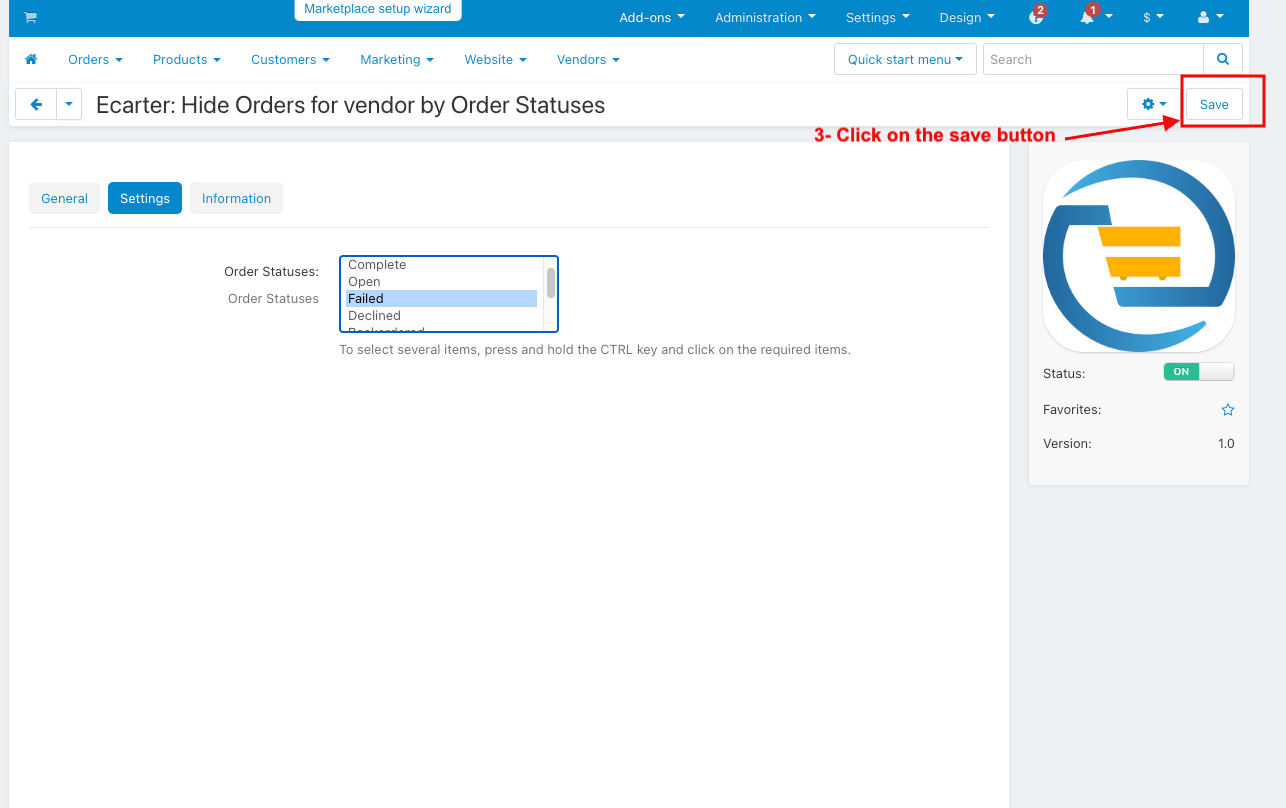The width and height of the screenshot is (1286, 808).
Task: Select the Settings tab
Action: (145, 198)
